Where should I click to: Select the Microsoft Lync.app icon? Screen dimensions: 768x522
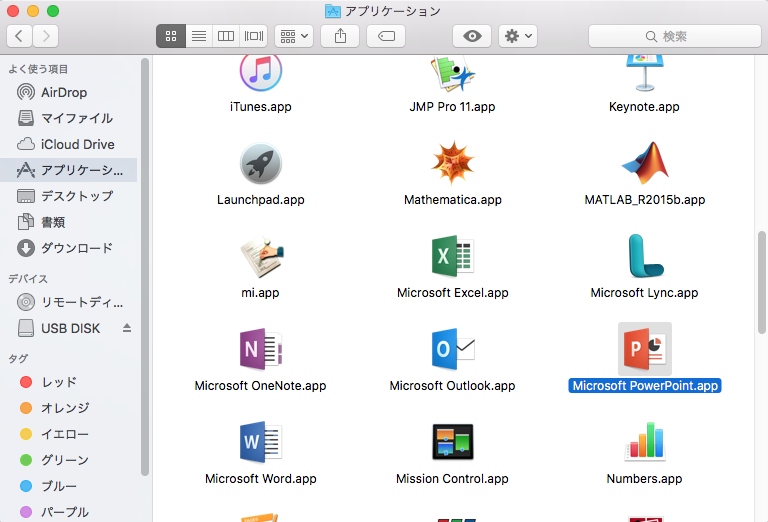click(645, 256)
